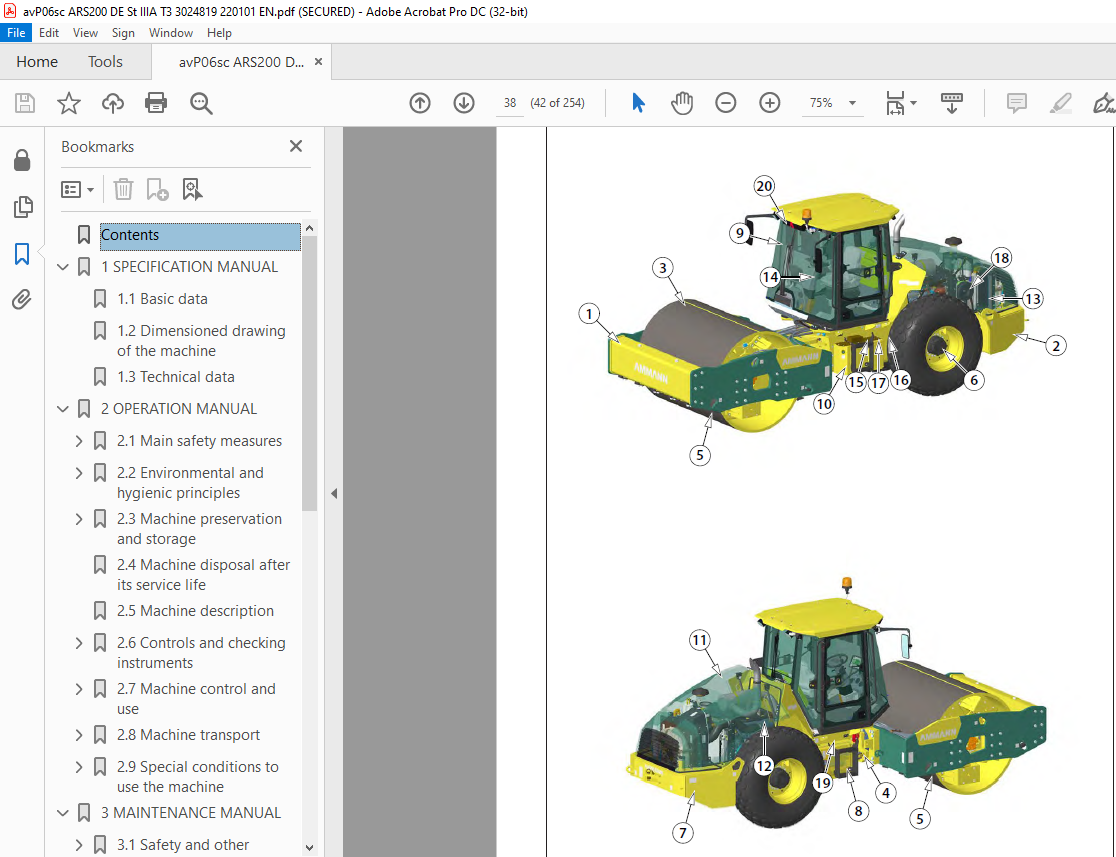Open 2.4 Machine disposal bookmark
Viewport: 1116px width, 857px height.
204,574
